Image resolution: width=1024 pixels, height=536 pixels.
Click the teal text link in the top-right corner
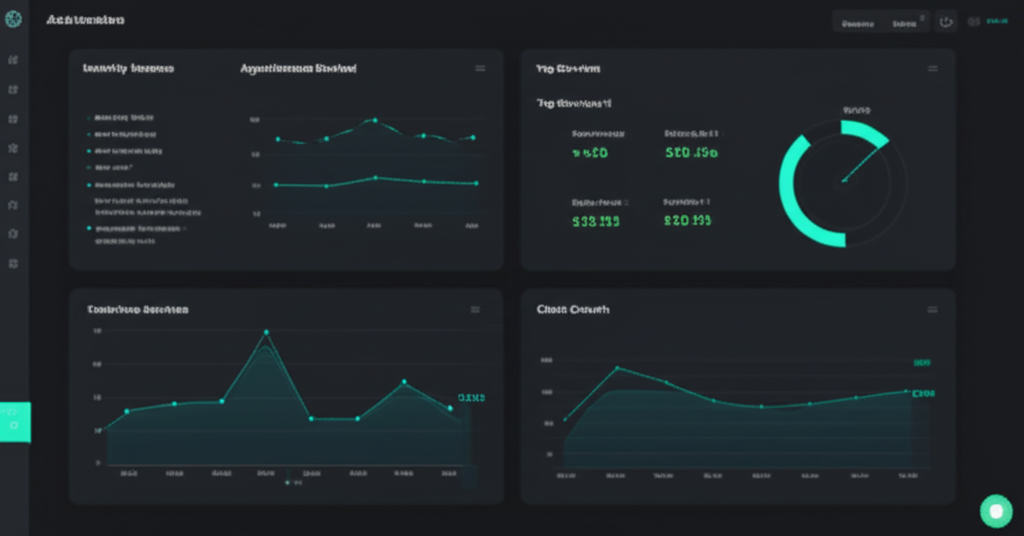point(997,21)
